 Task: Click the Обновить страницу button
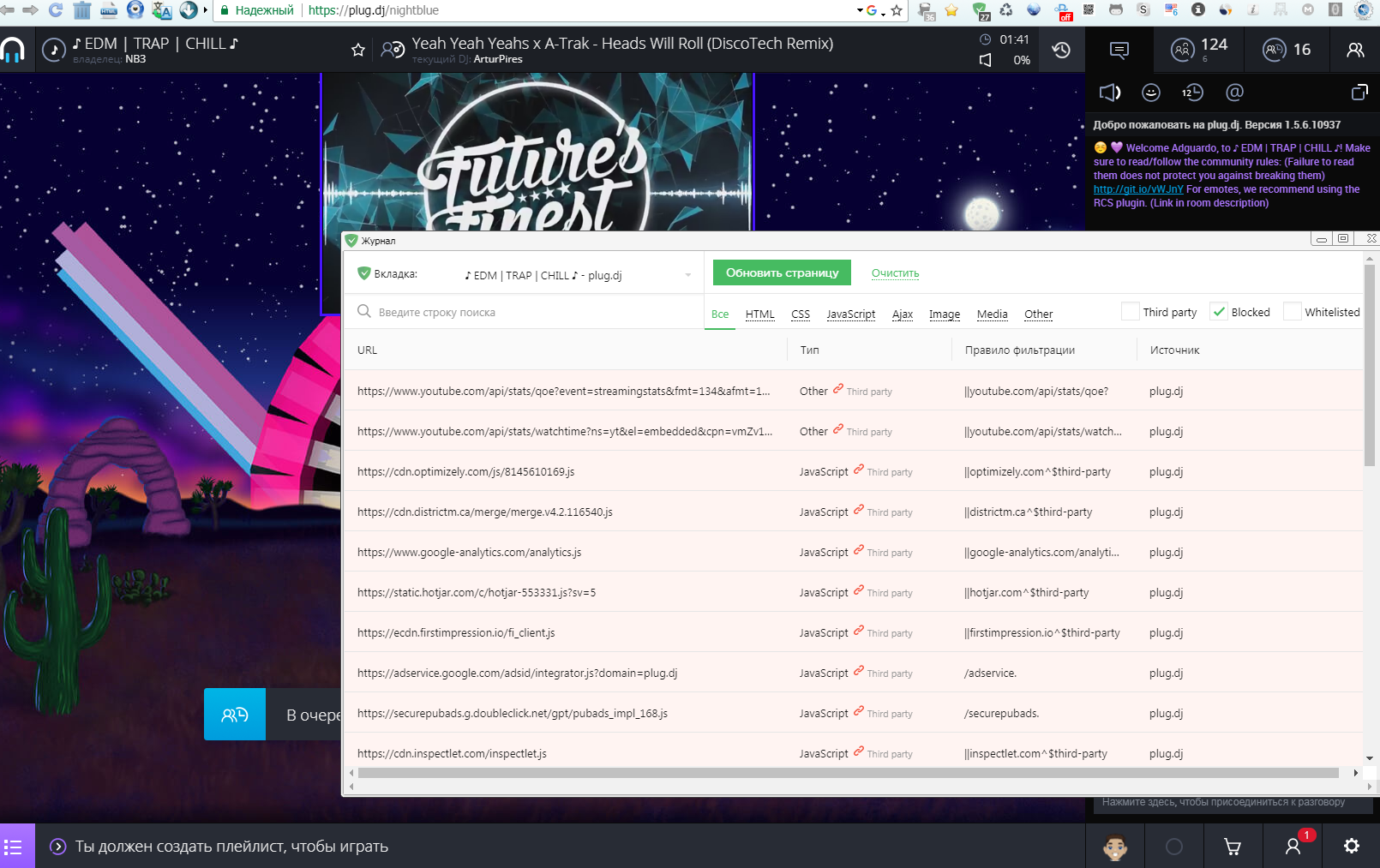point(783,272)
